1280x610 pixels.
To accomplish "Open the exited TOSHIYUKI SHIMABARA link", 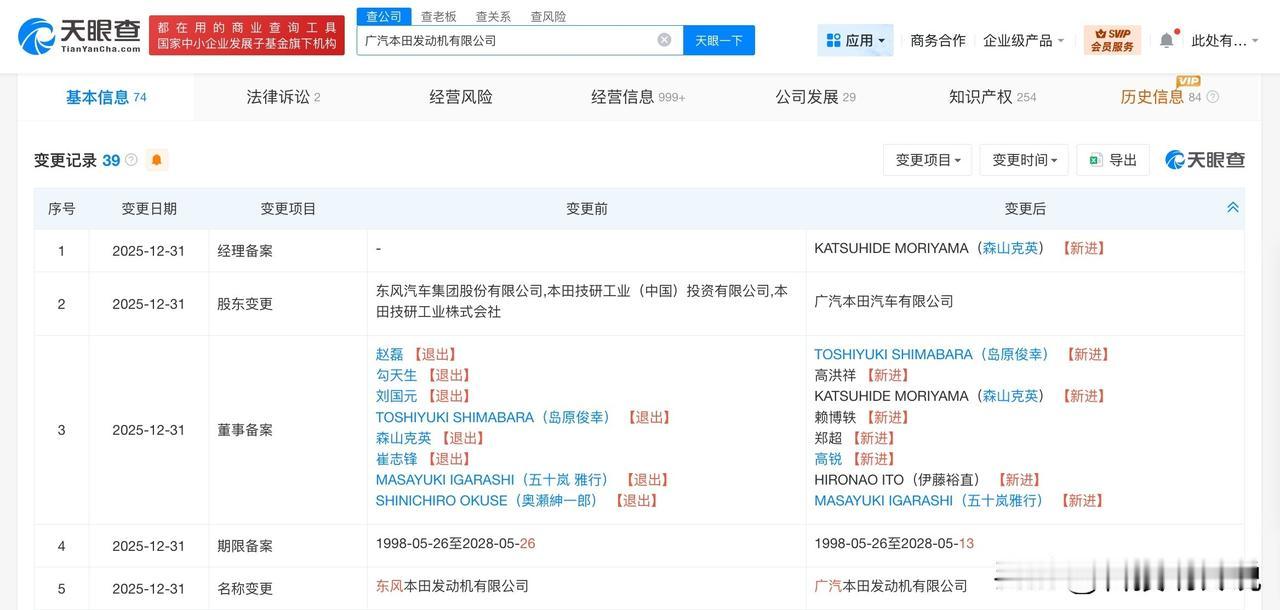I will coord(495,417).
